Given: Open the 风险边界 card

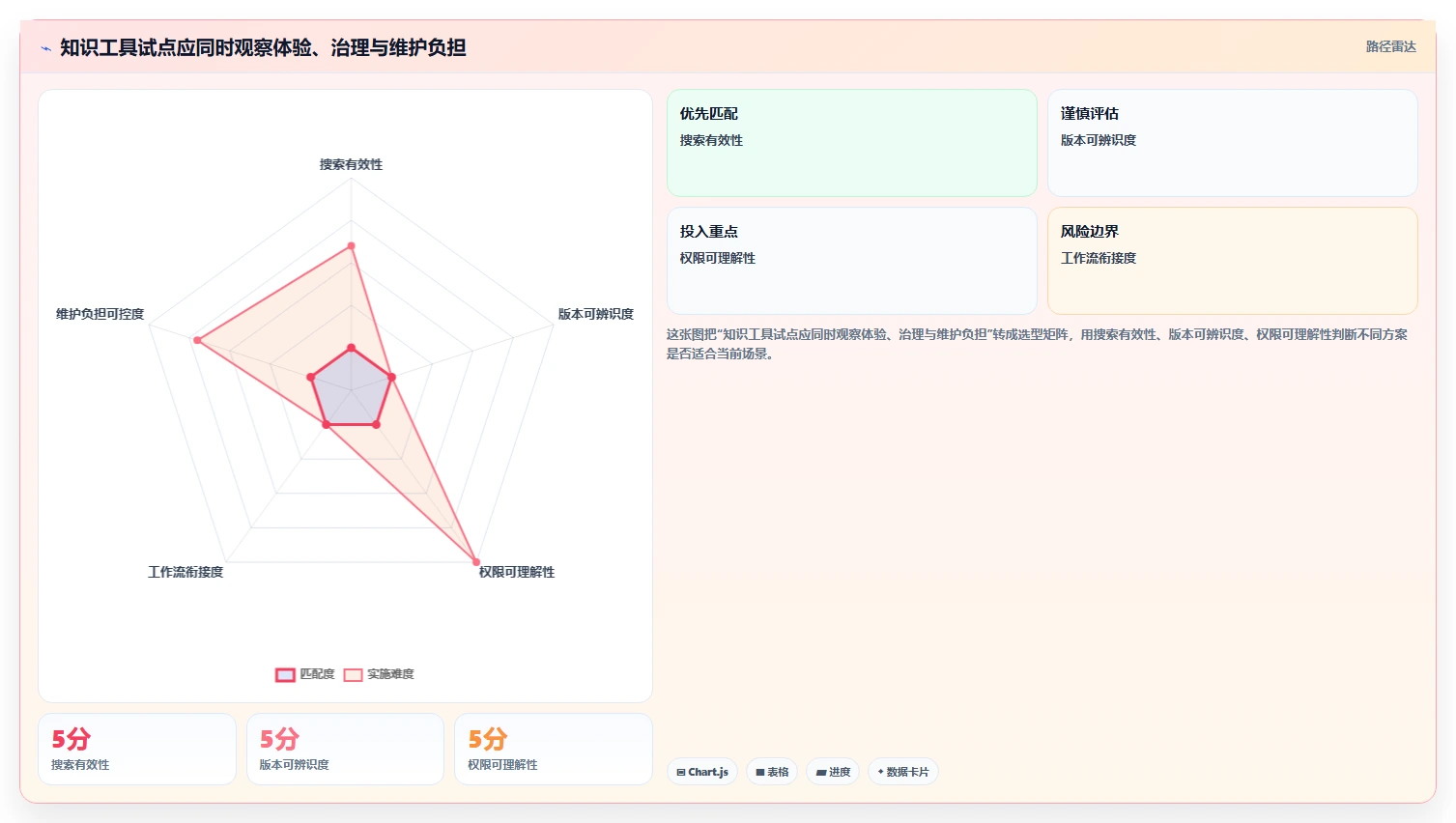Looking at the screenshot, I should click(1232, 261).
